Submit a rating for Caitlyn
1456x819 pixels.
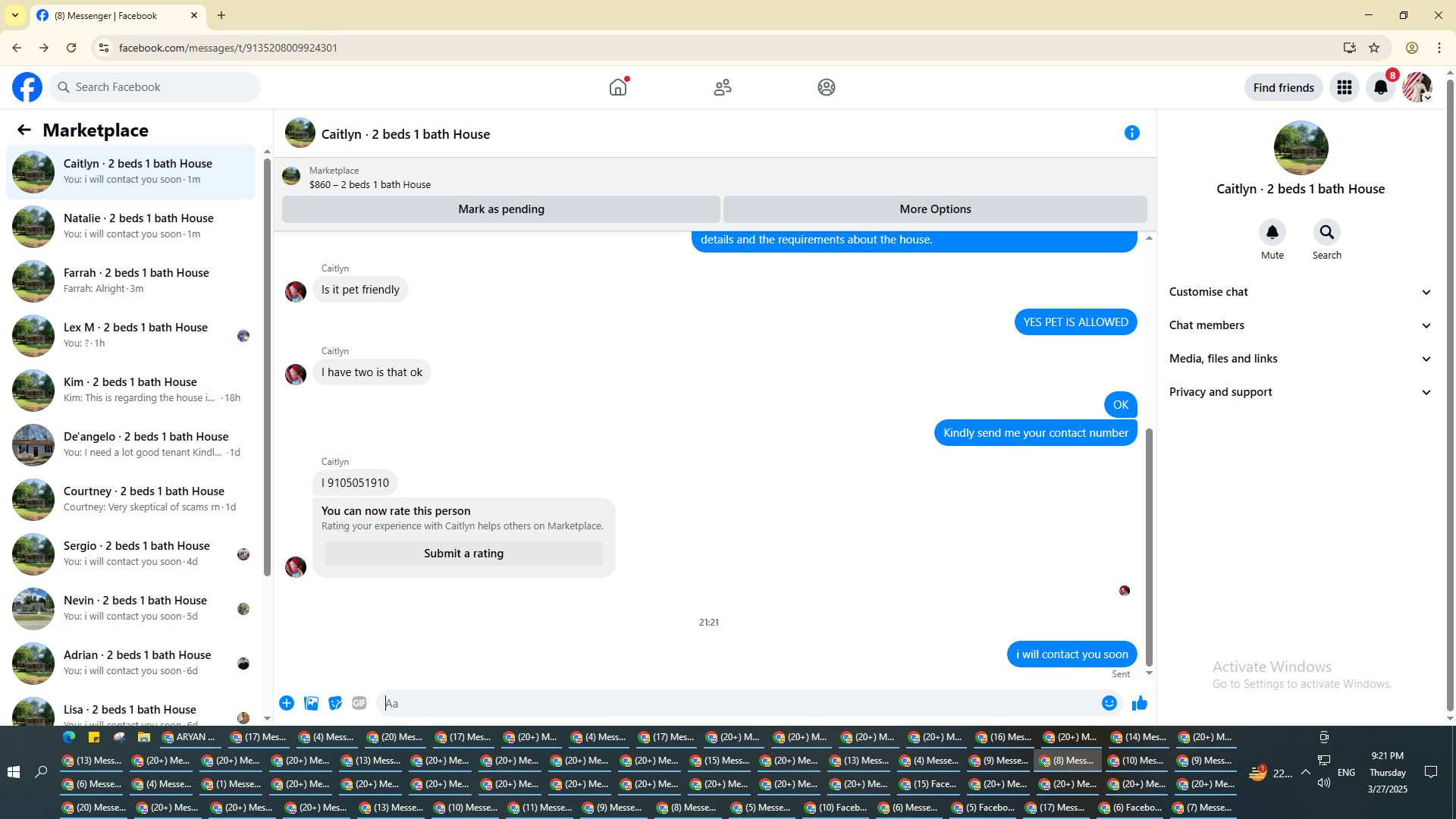tap(463, 554)
